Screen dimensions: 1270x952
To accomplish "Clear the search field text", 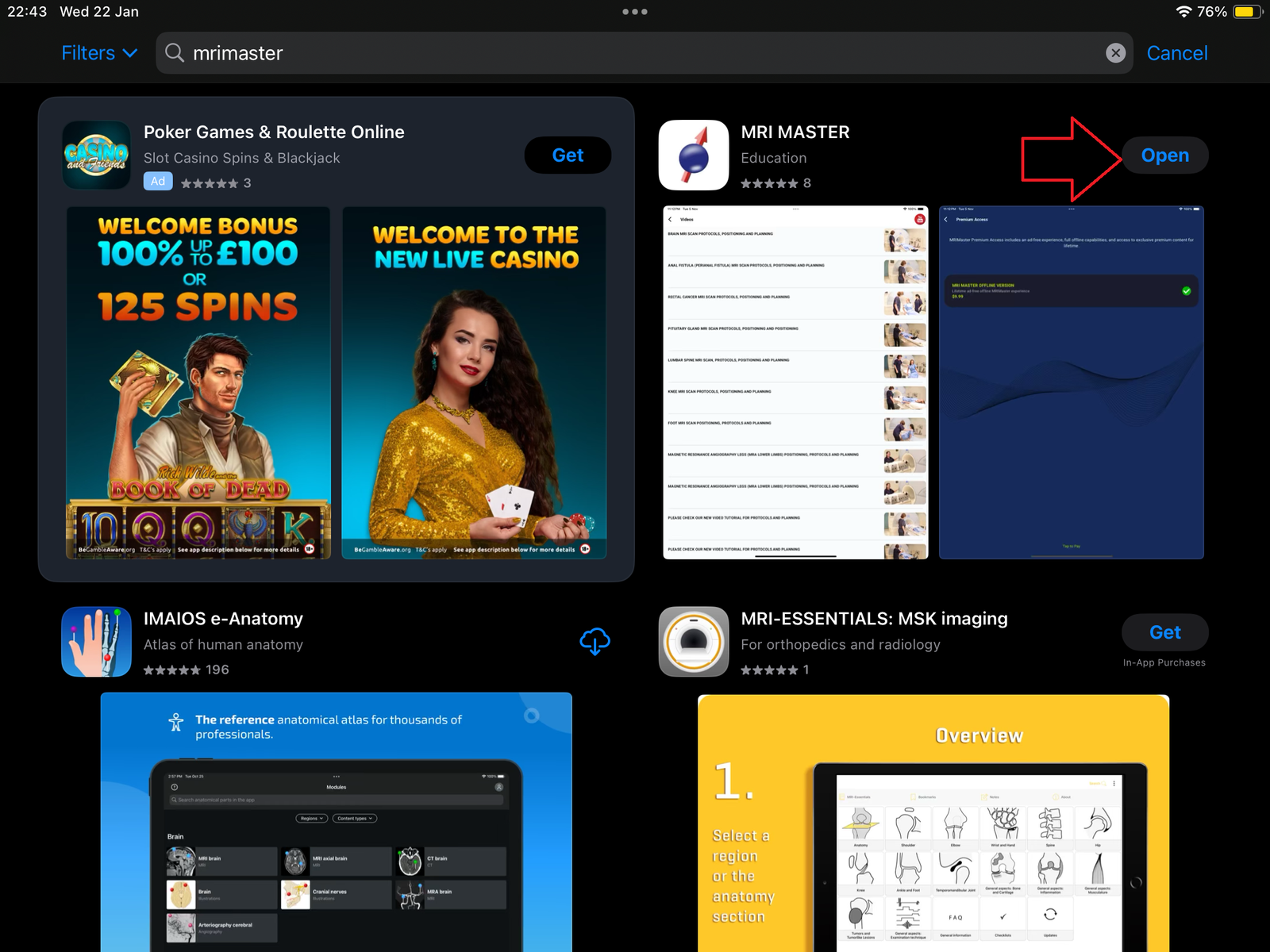I will point(1115,53).
